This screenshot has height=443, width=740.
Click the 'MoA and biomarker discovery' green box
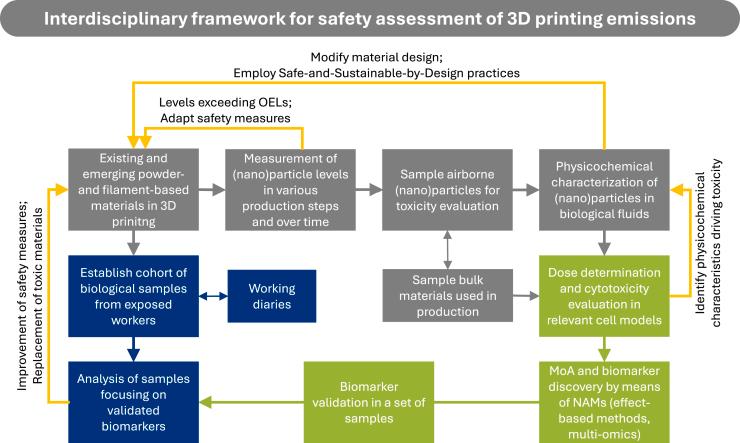pos(604,402)
